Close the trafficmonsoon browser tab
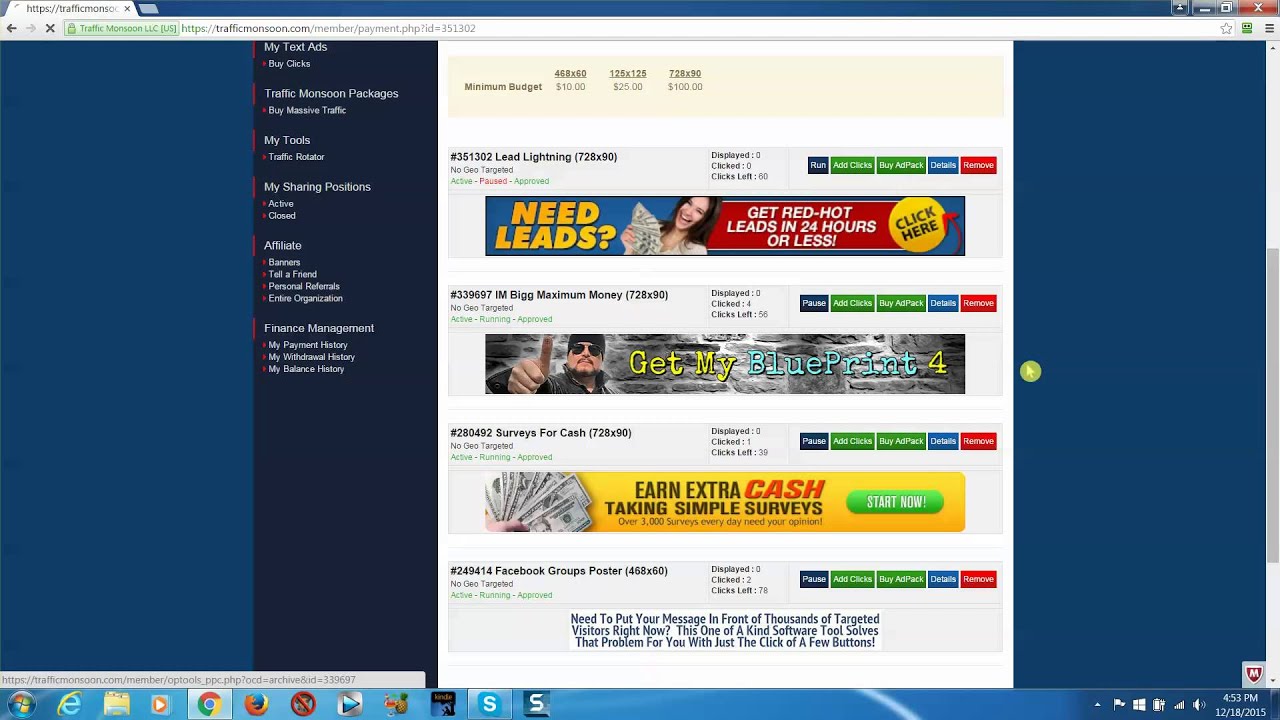The height and width of the screenshot is (720, 1280). tap(127, 8)
